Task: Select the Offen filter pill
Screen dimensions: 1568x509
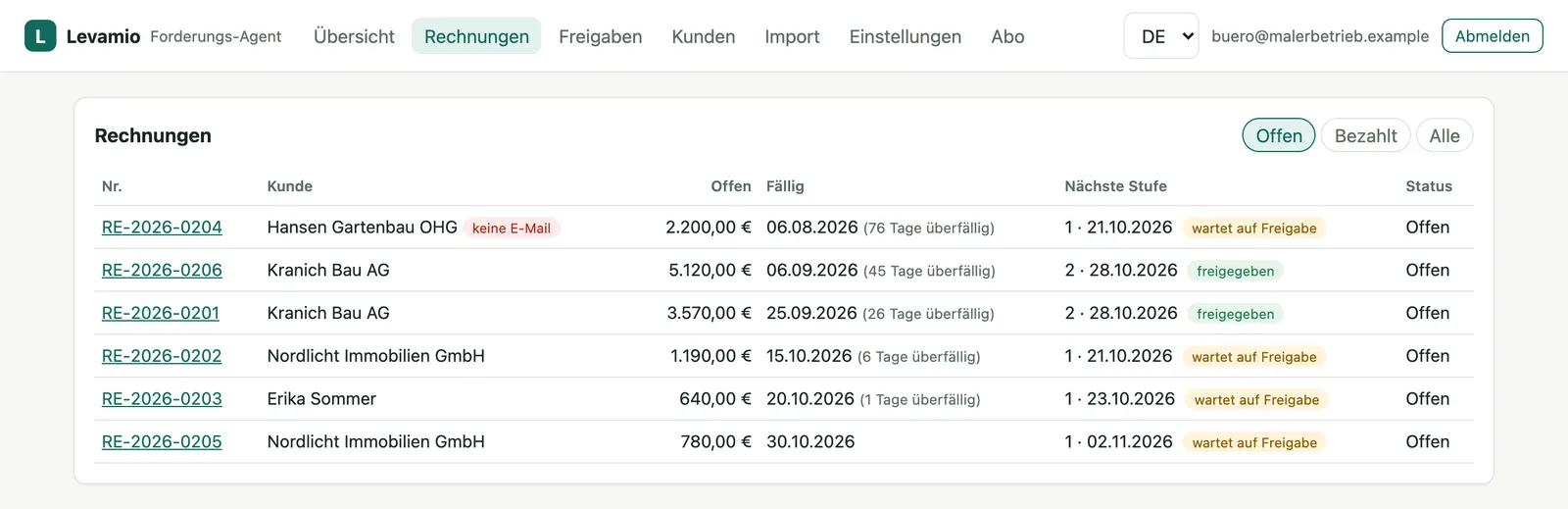Action: (x=1279, y=135)
